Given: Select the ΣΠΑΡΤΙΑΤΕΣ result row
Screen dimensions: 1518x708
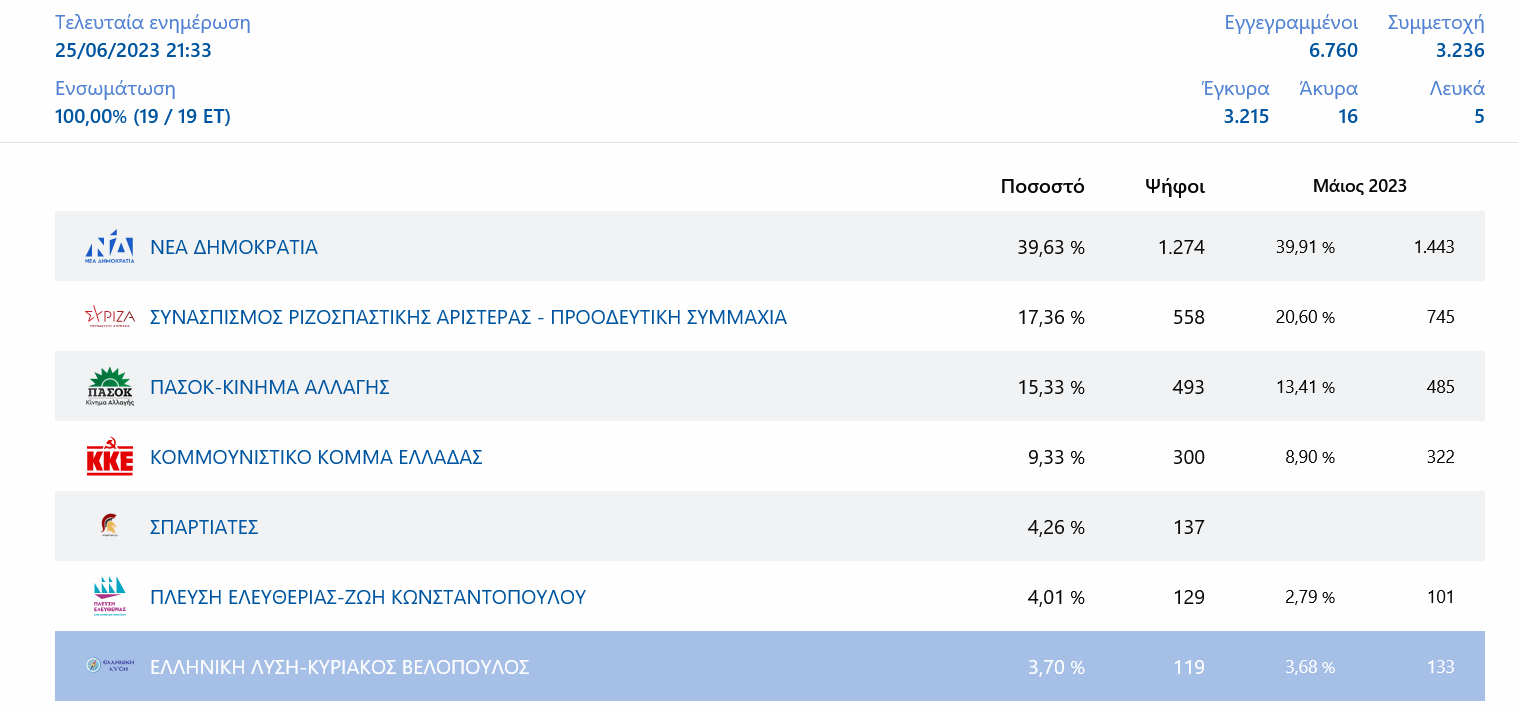Looking at the screenshot, I should click(700, 527).
